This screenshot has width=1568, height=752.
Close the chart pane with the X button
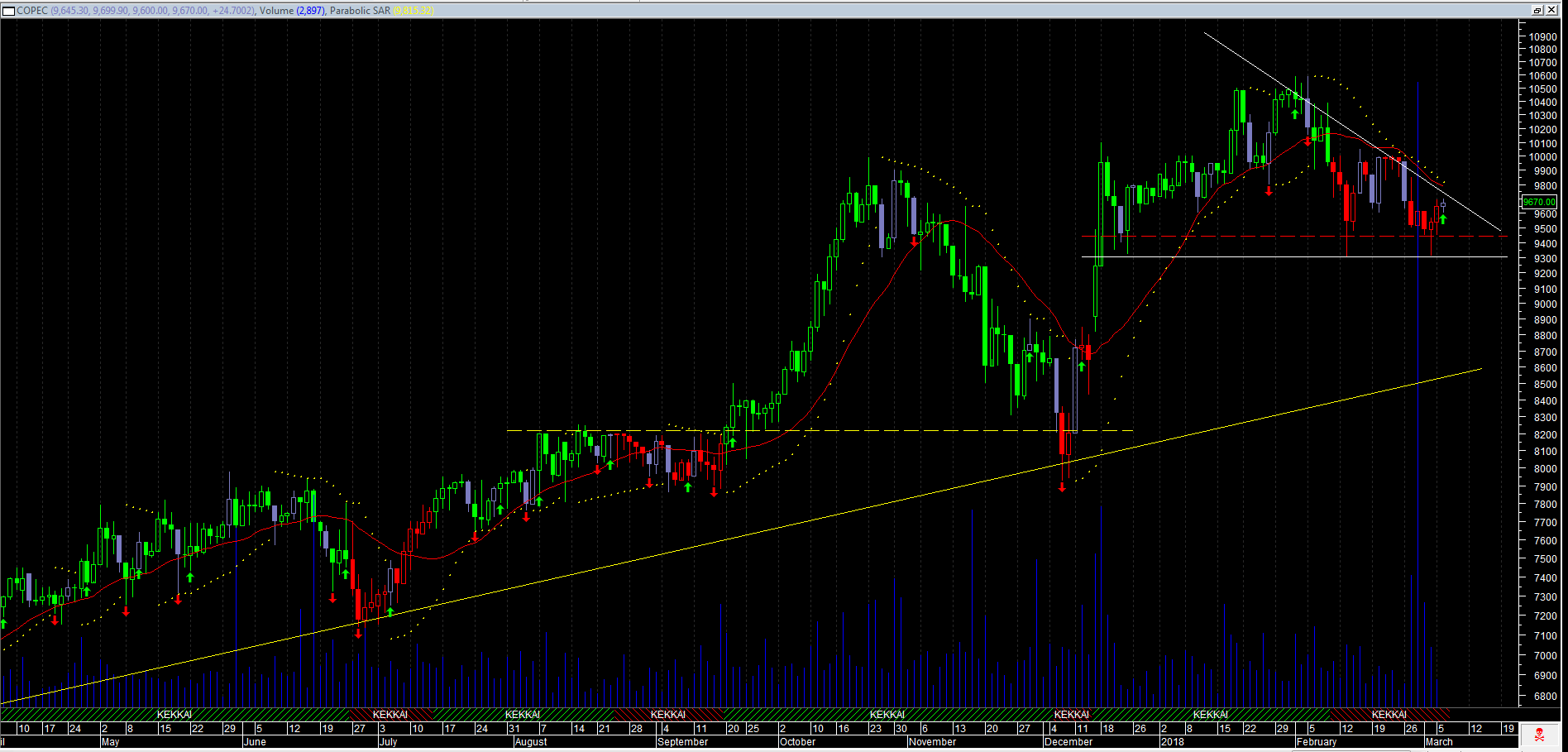[1553, 11]
